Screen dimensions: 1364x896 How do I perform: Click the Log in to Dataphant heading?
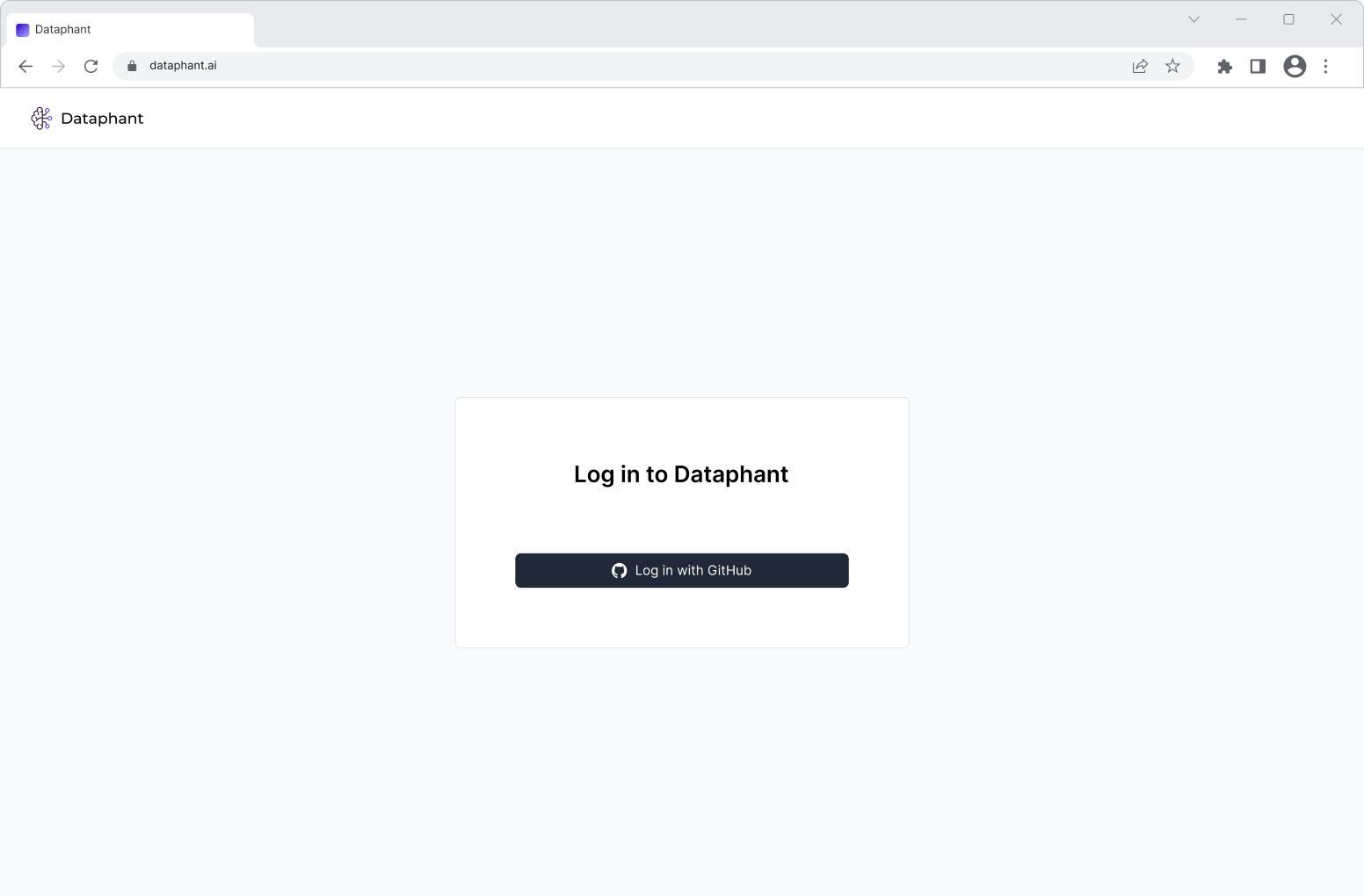(x=681, y=474)
